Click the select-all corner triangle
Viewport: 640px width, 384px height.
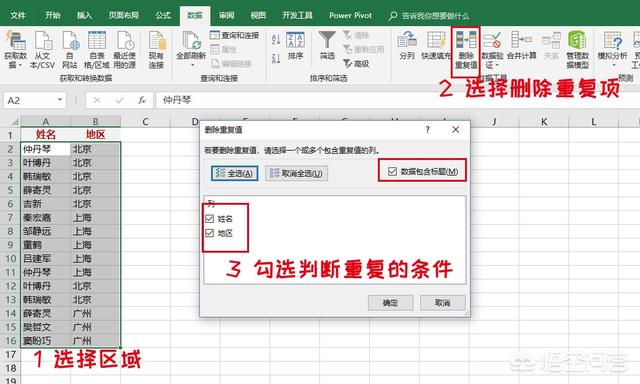click(14, 122)
